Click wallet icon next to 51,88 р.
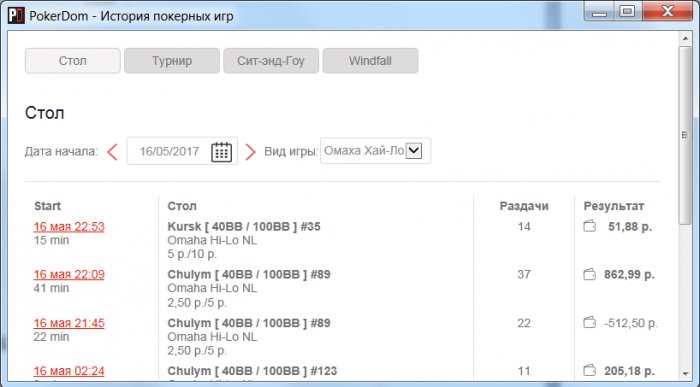This screenshot has width=700, height=387. 590,226
